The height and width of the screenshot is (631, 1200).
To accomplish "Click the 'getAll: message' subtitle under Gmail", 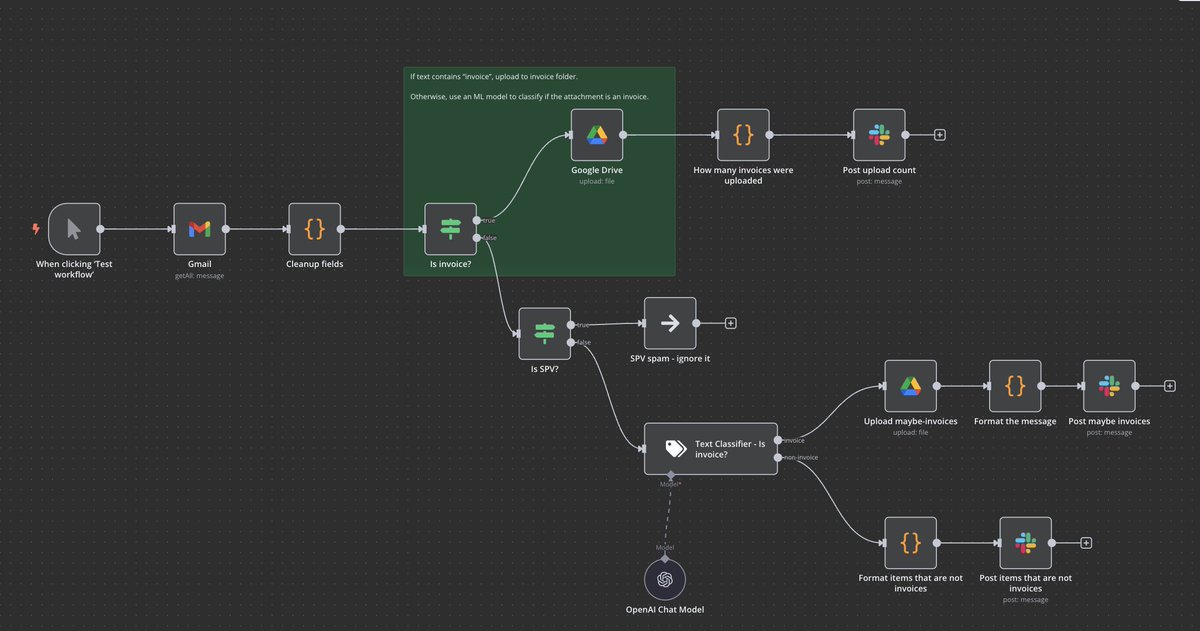I will click(x=200, y=275).
